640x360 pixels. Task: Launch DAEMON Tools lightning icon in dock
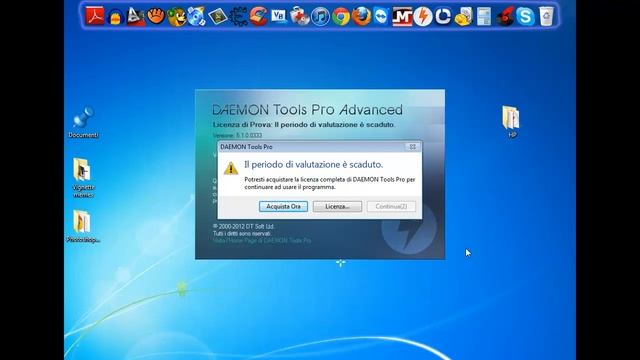pyautogui.click(x=423, y=17)
